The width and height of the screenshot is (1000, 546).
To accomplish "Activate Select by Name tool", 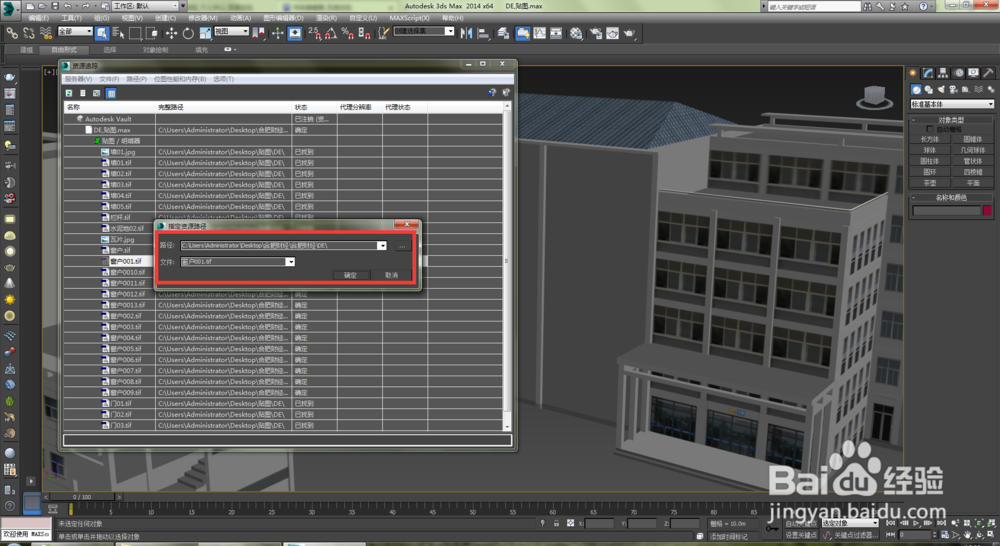I will 119,33.
